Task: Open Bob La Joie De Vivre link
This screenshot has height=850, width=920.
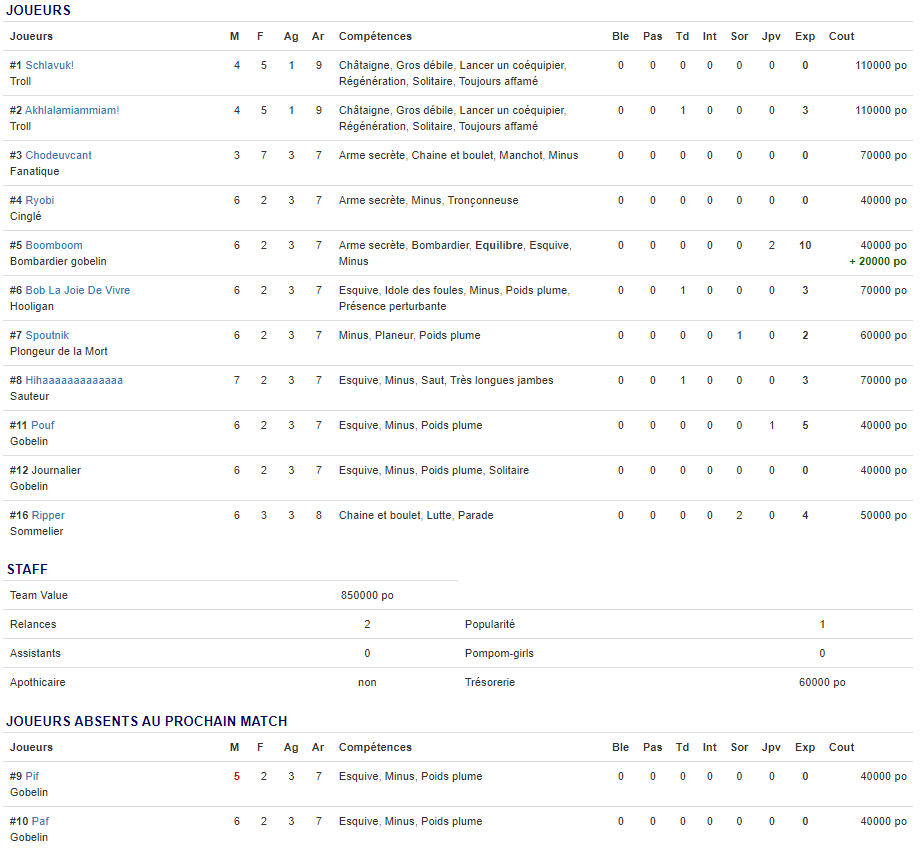Action: click(77, 290)
